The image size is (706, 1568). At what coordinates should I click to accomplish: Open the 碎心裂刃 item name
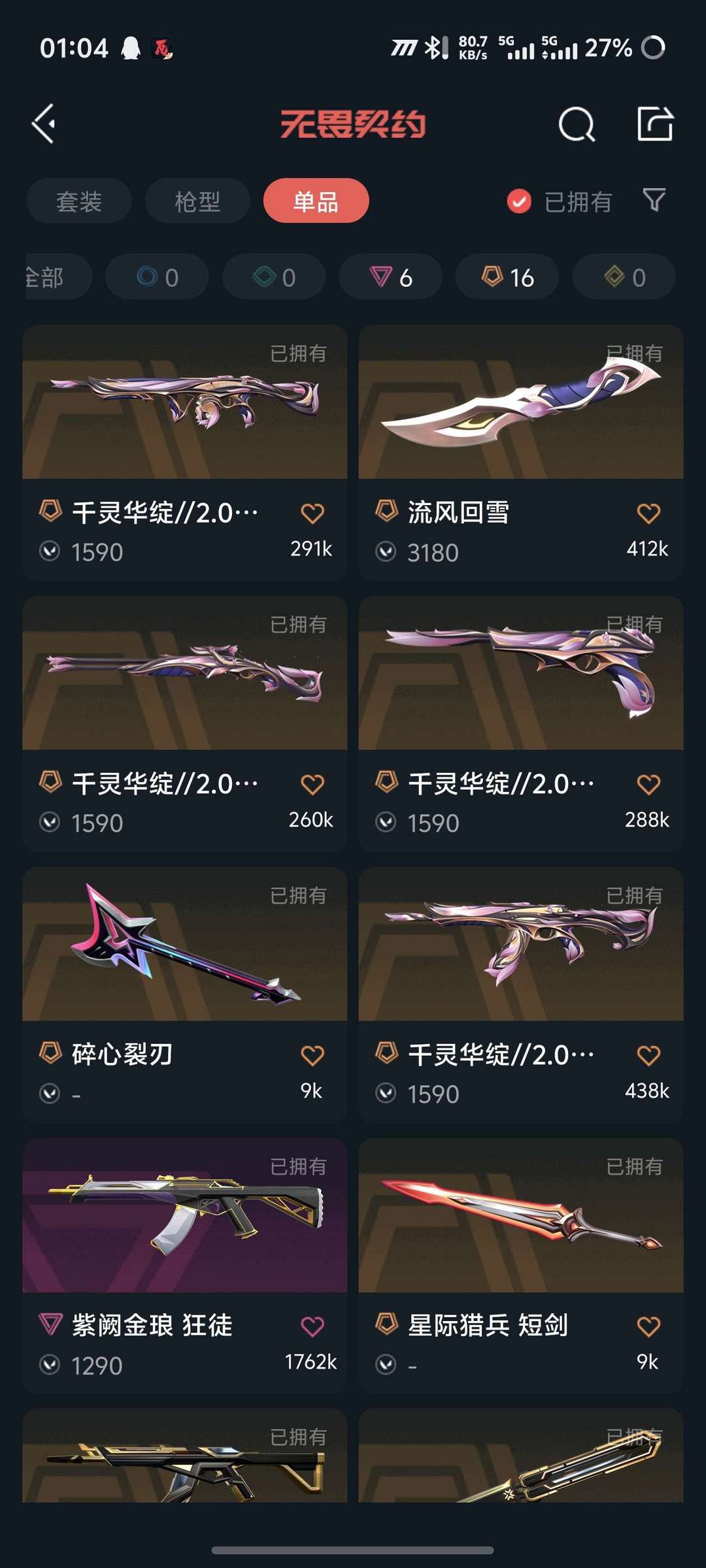[122, 1054]
